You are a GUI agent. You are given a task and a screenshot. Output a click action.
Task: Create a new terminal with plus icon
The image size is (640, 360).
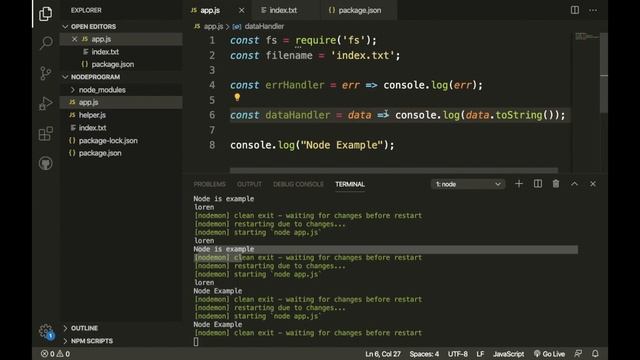click(x=519, y=184)
